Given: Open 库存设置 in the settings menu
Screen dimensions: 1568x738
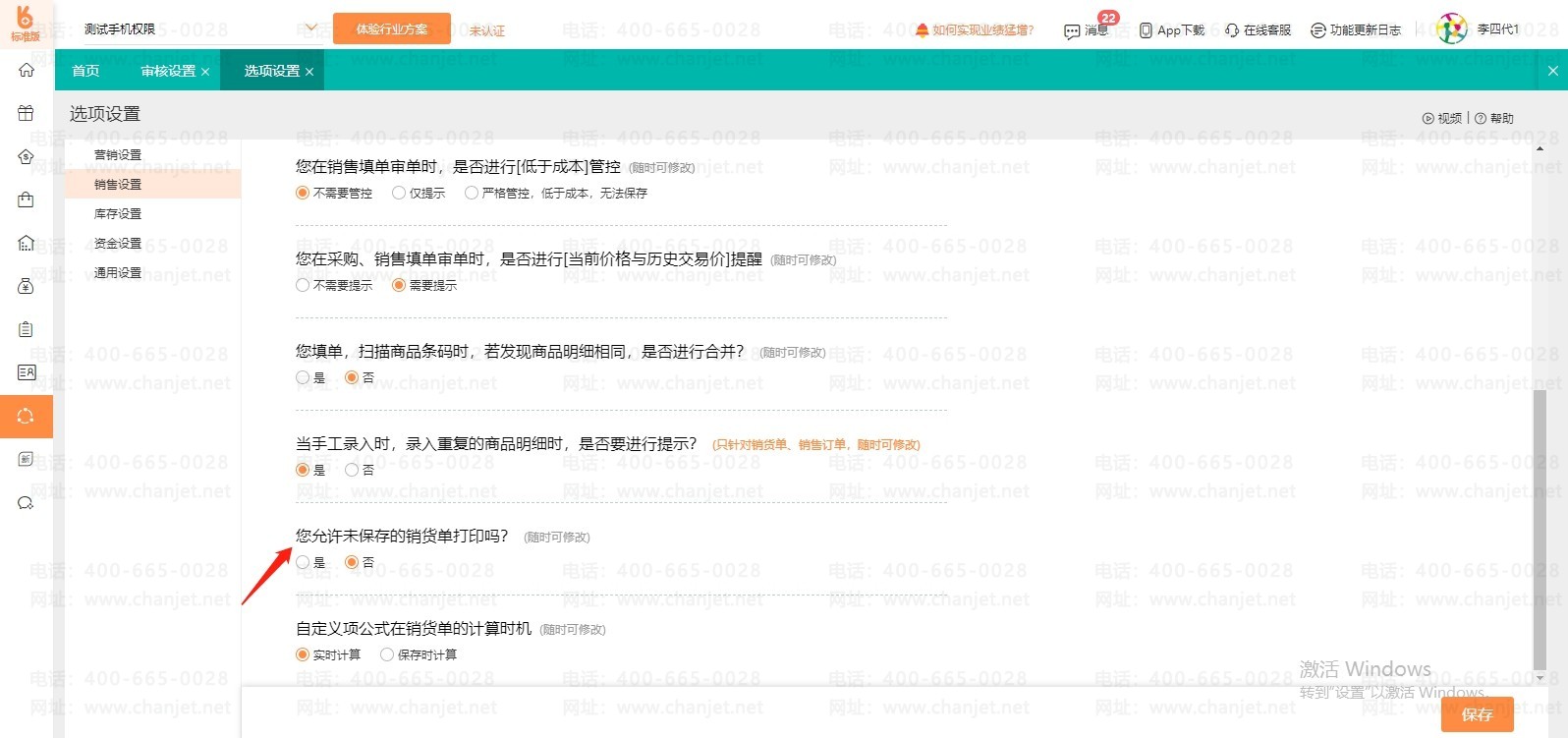Looking at the screenshot, I should pos(118,213).
